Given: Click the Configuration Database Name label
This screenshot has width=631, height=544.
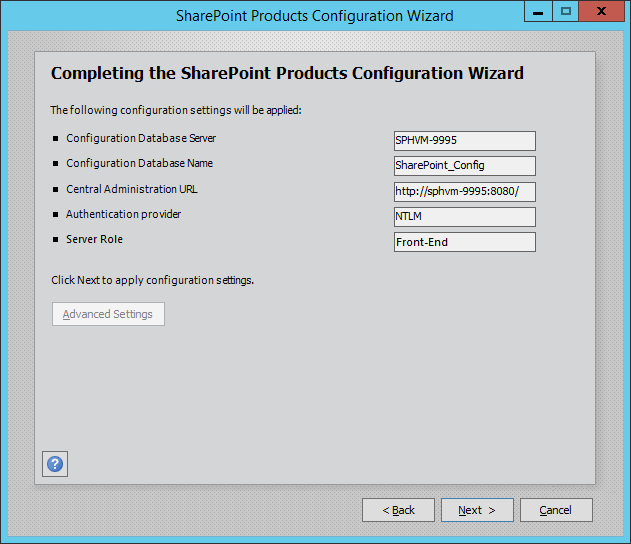Looking at the screenshot, I should pos(139,163).
